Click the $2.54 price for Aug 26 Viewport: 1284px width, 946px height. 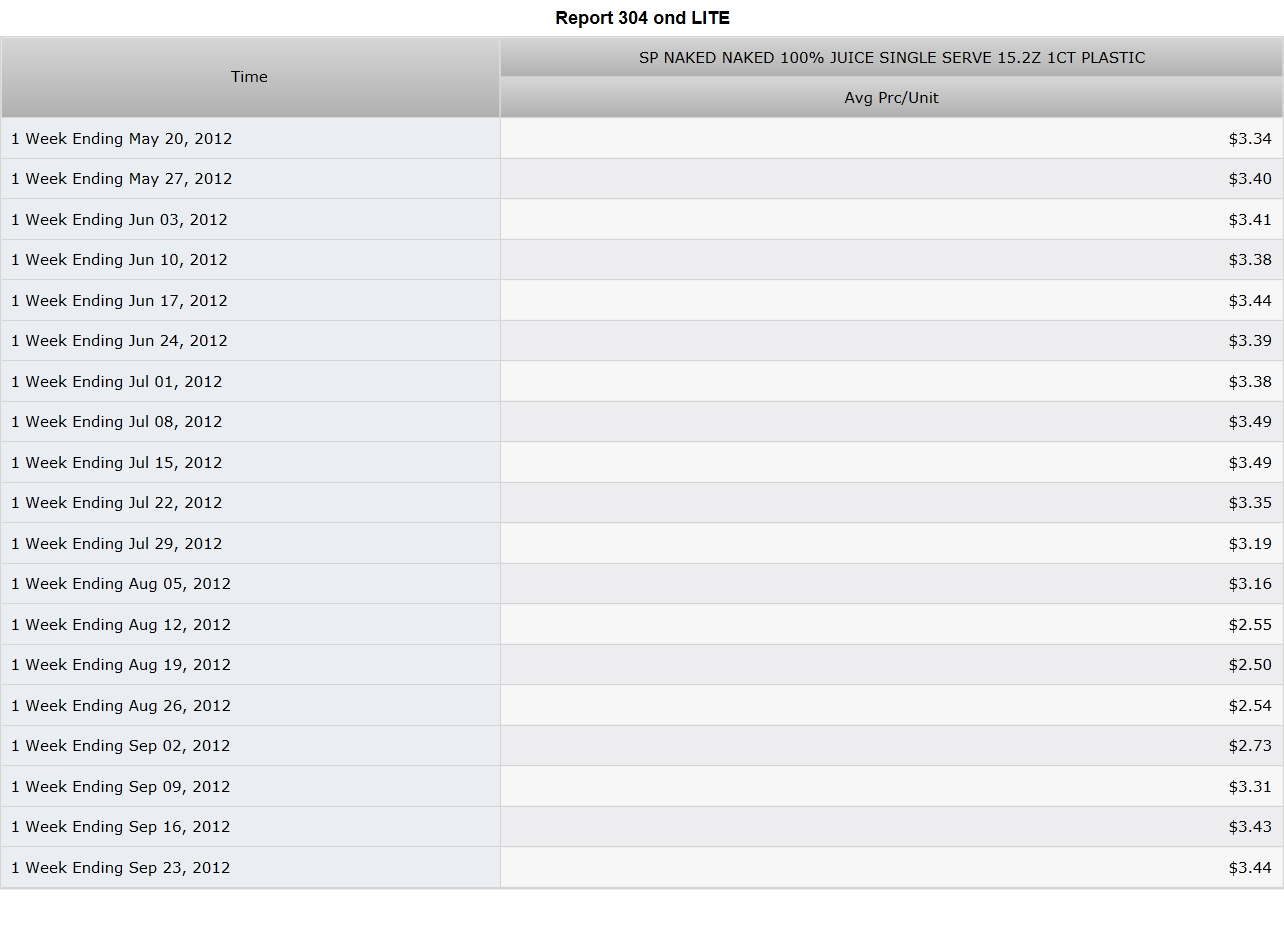click(x=1250, y=706)
